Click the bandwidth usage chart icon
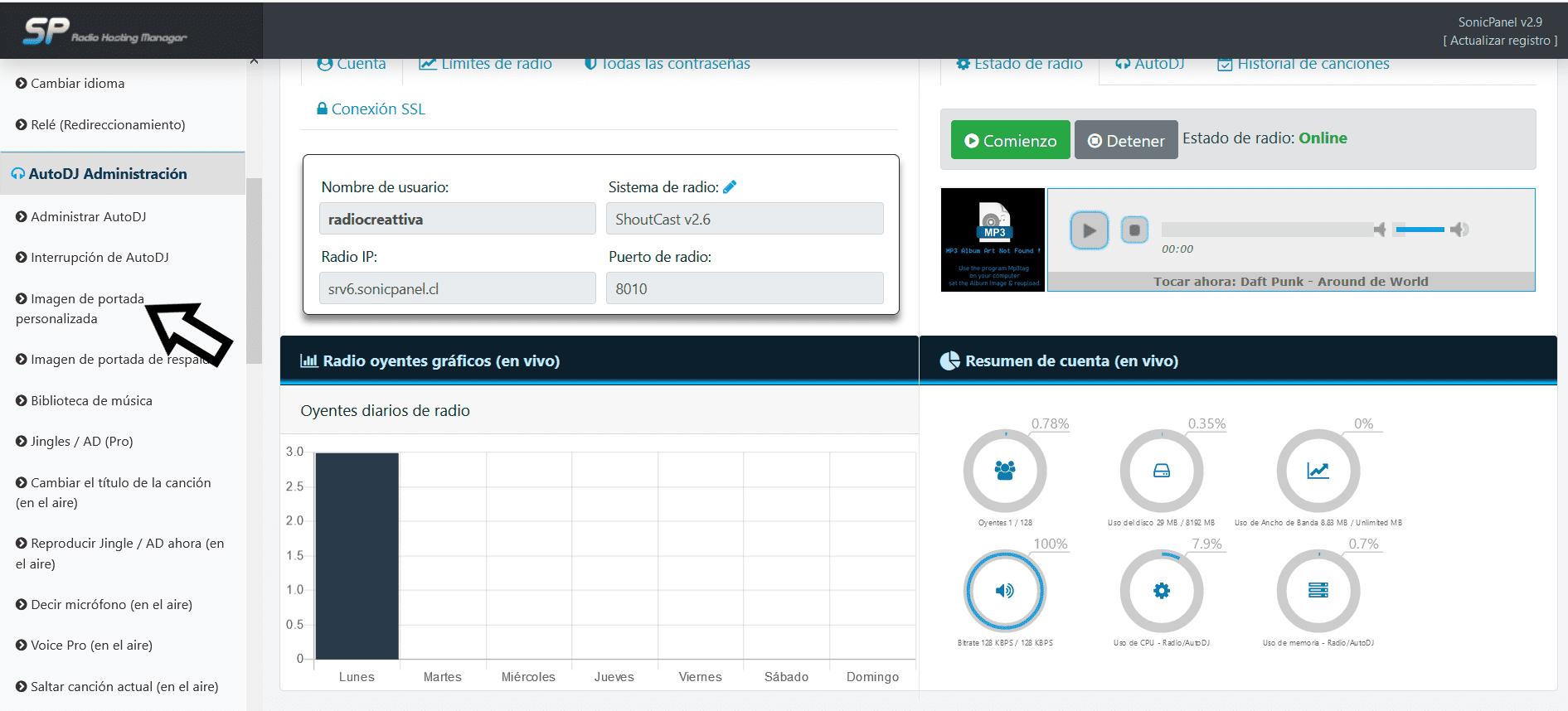This screenshot has width=1568, height=711. click(1318, 471)
